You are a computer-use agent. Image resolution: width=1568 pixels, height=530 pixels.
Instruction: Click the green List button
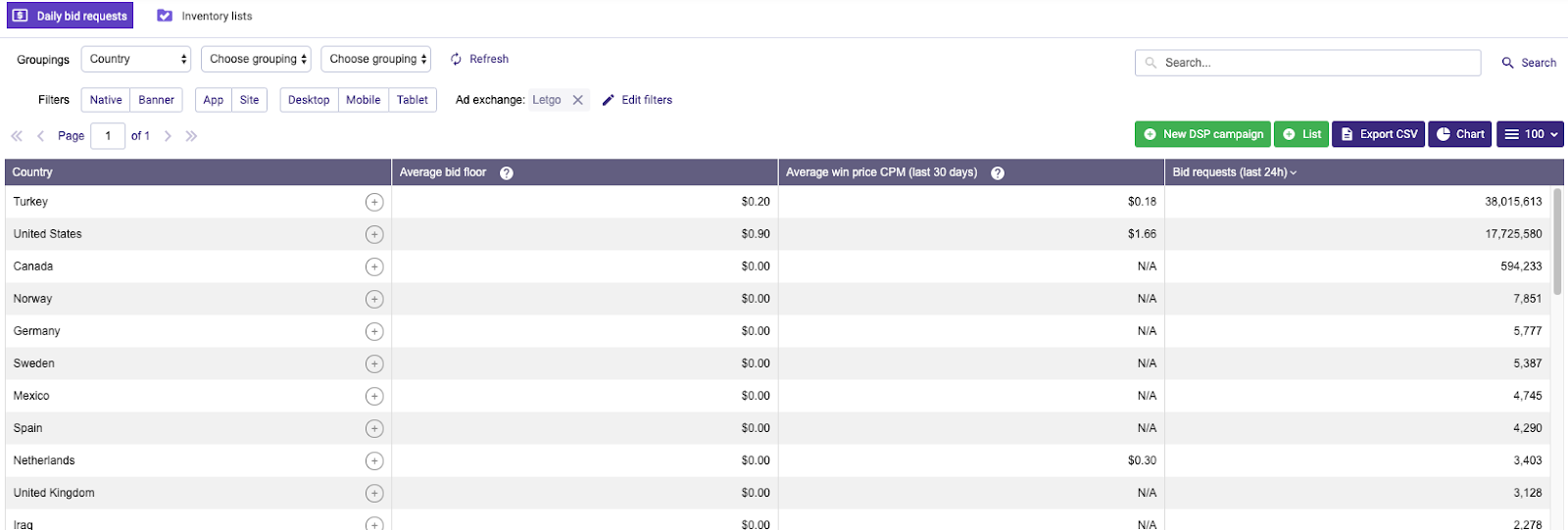click(x=1301, y=134)
